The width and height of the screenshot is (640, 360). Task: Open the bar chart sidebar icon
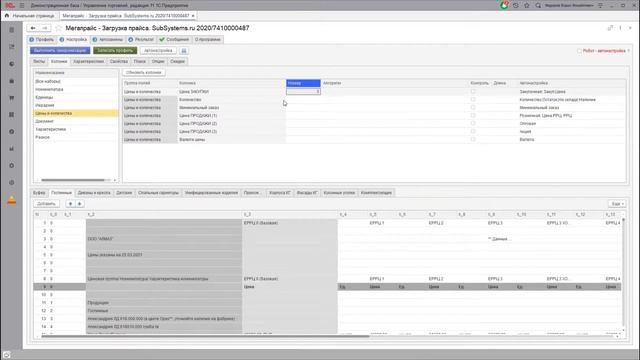click(x=12, y=149)
